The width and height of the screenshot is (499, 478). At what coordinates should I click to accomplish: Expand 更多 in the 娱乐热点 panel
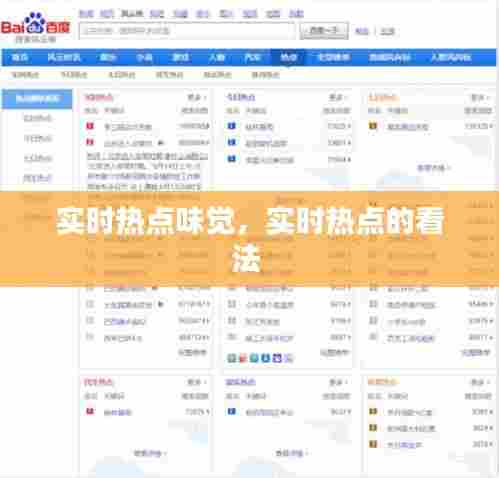click(x=338, y=382)
